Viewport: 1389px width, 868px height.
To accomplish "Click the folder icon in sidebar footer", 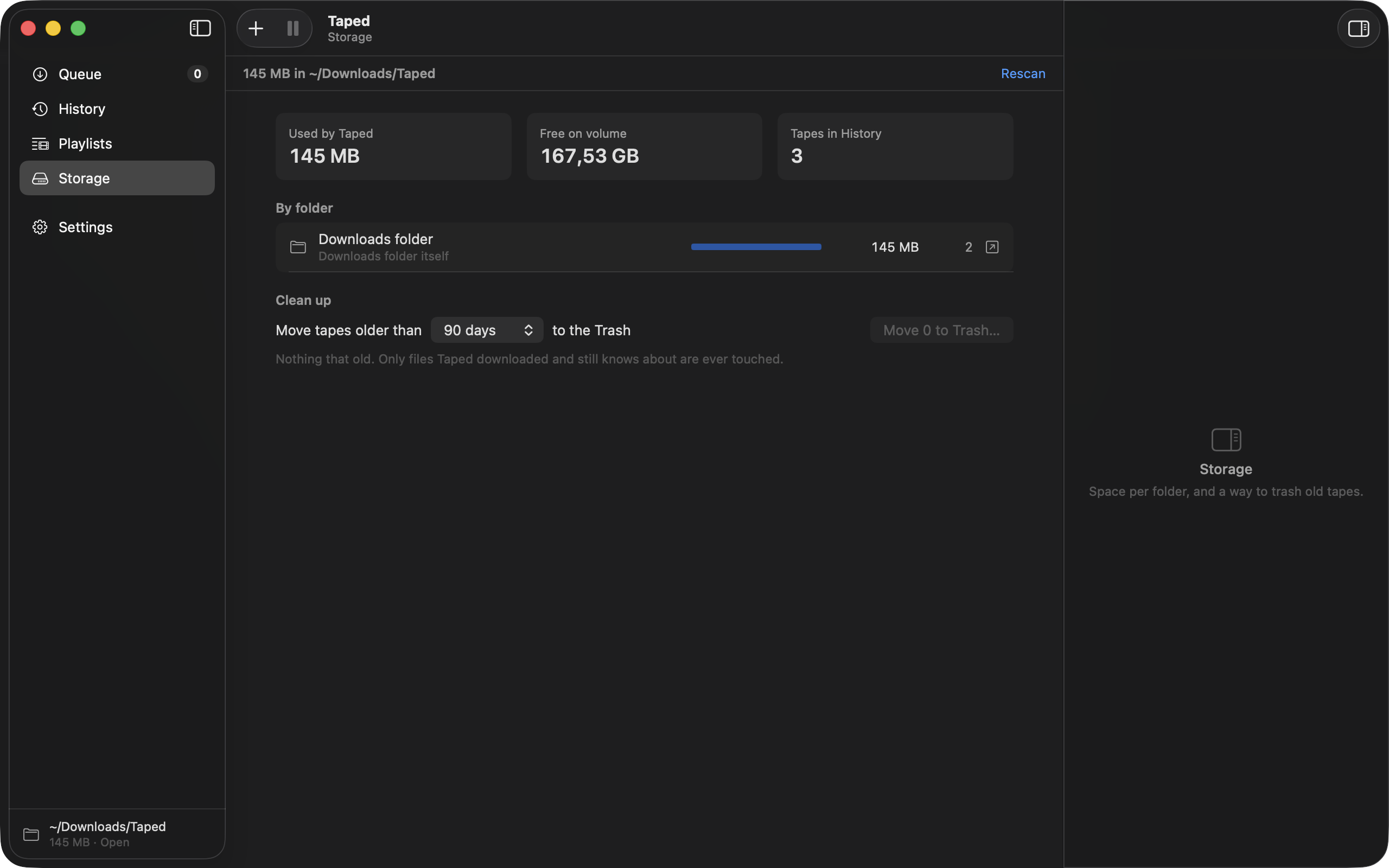I will 31,834.
